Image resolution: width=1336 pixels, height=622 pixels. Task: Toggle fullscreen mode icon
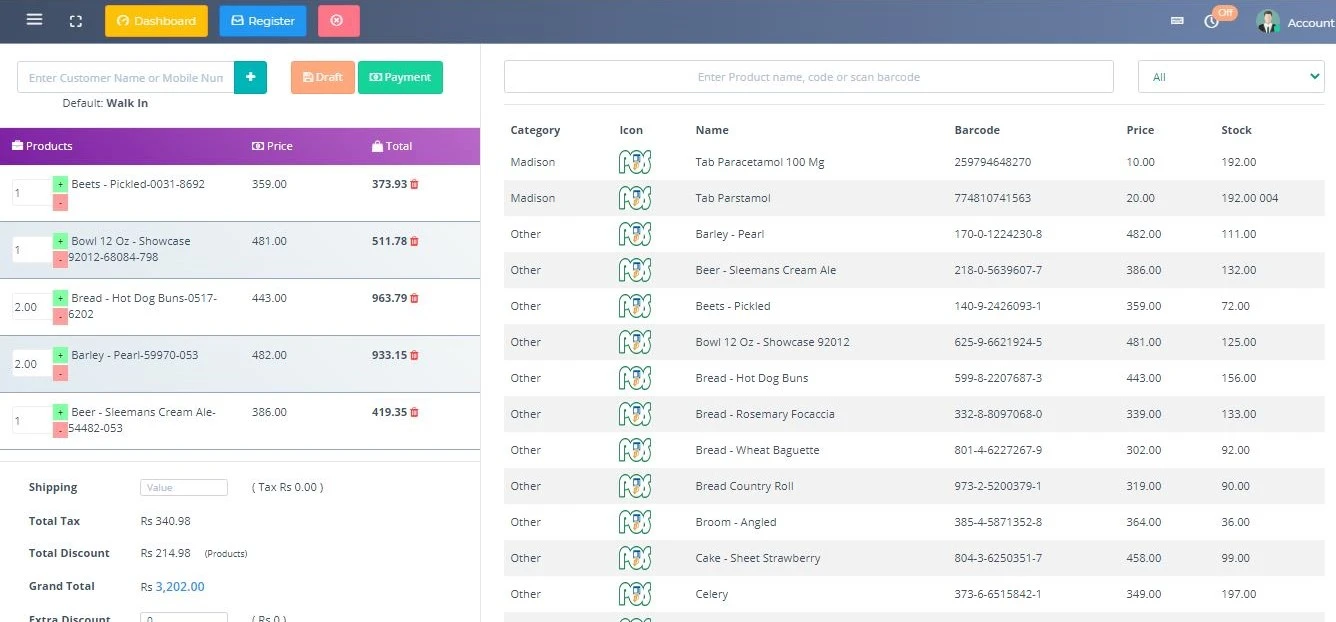(x=76, y=21)
